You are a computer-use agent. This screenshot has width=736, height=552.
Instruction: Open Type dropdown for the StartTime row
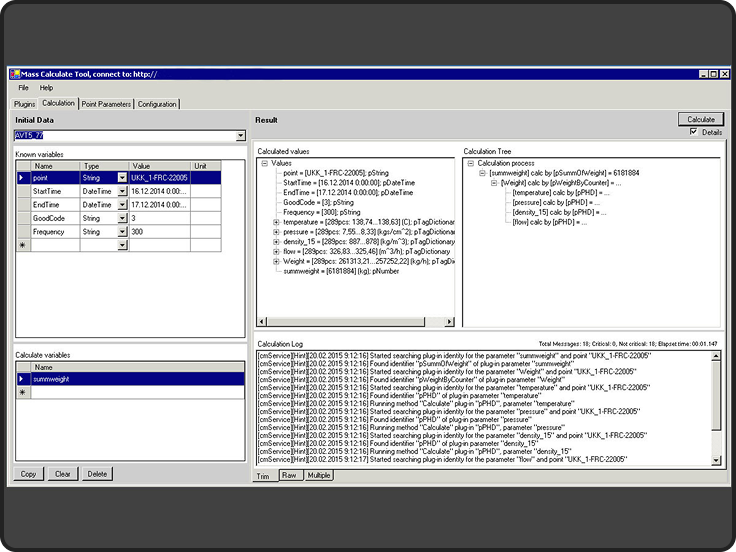(122, 191)
